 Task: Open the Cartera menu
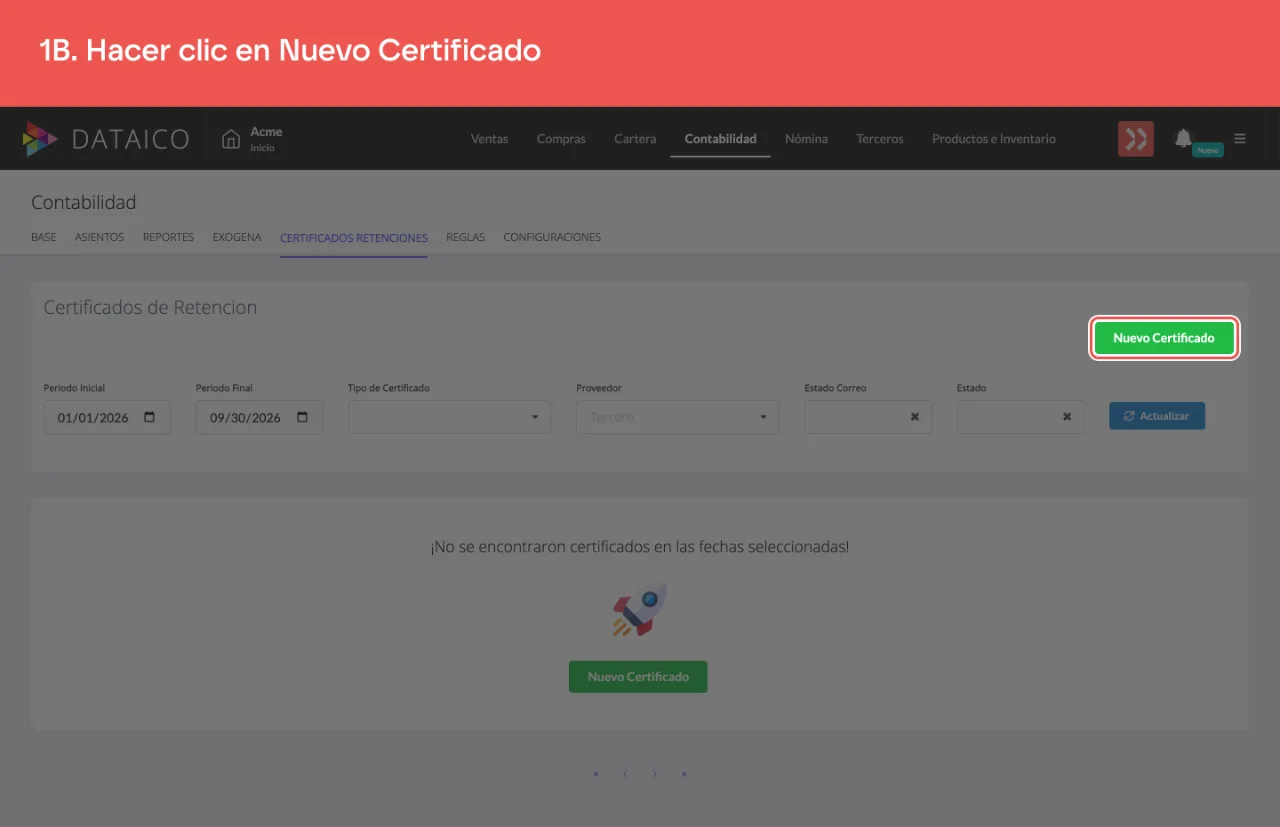635,139
